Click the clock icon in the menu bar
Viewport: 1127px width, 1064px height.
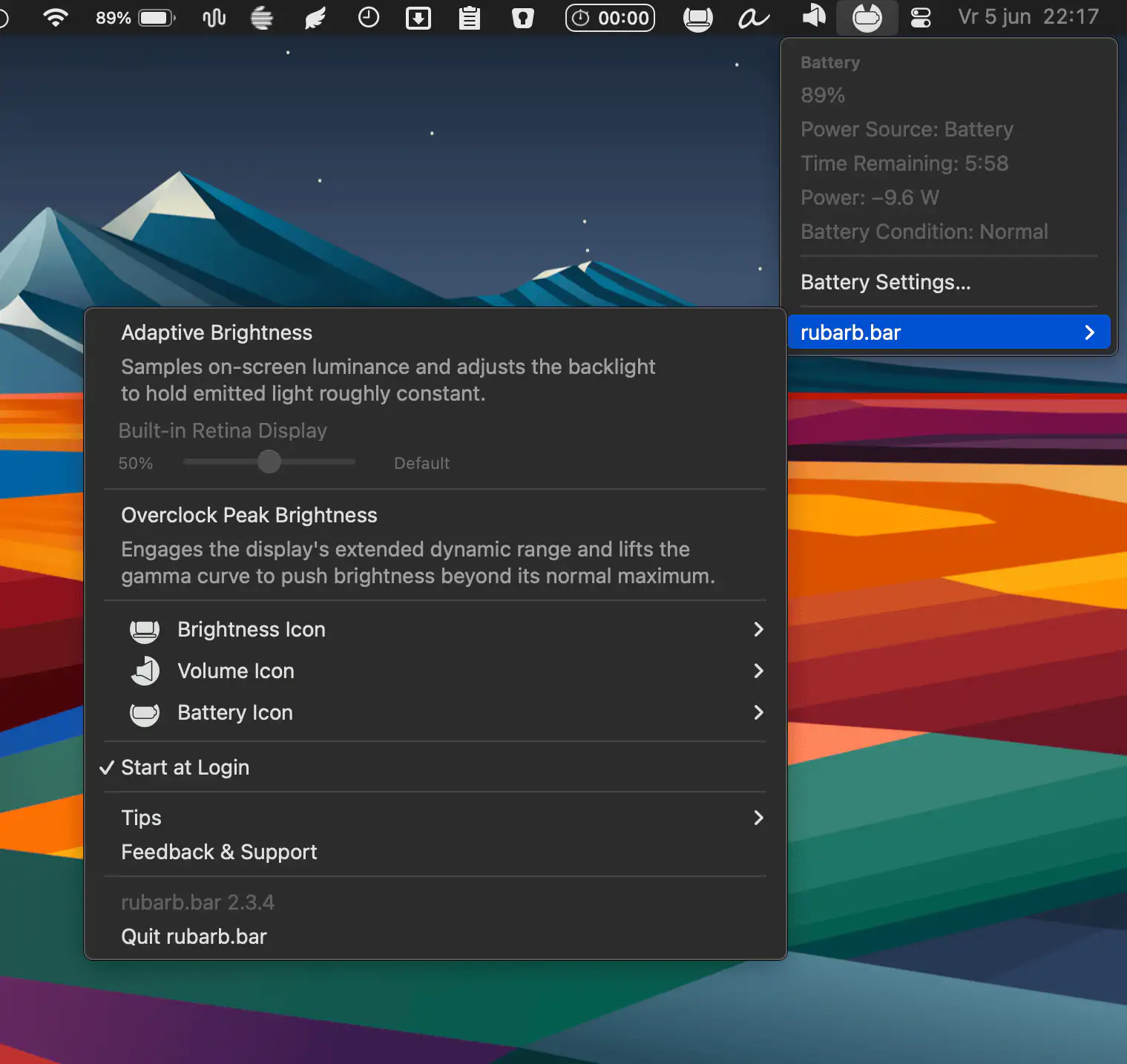[369, 17]
